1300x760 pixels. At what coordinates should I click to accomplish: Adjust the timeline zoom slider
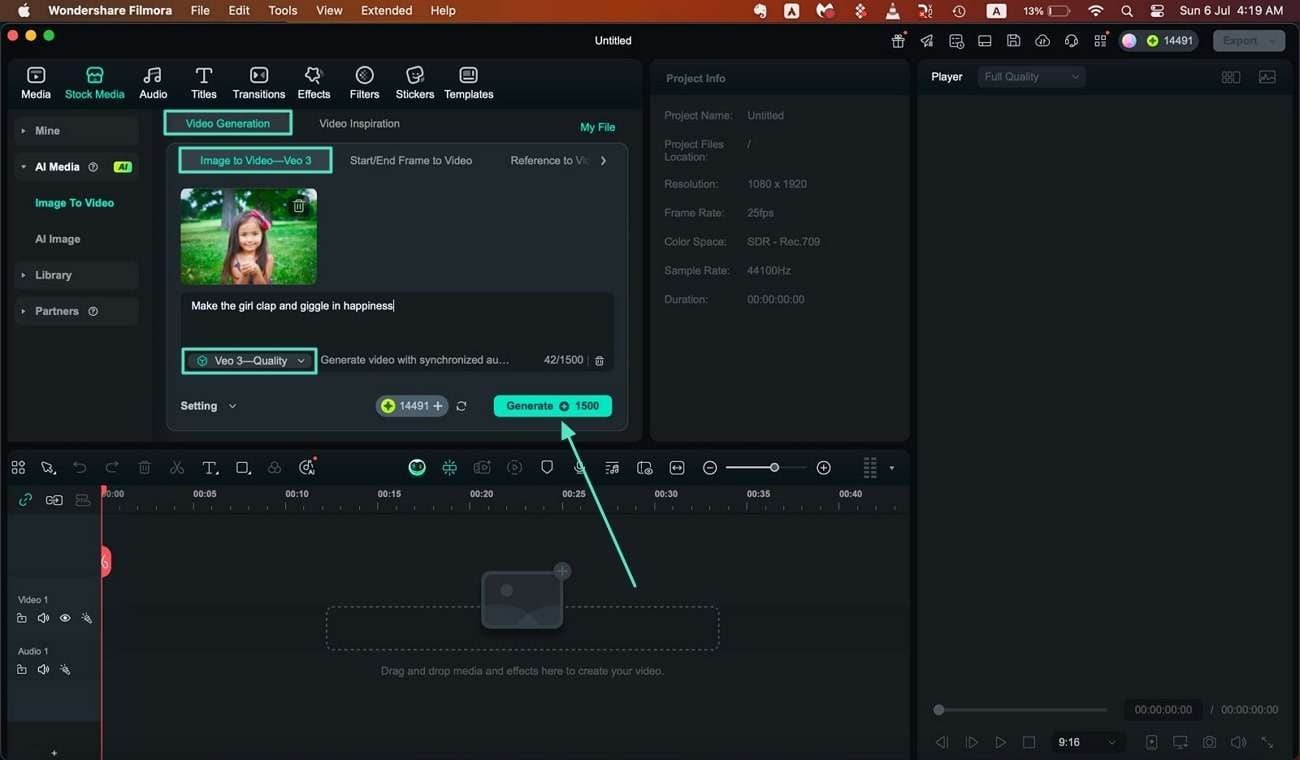774,468
